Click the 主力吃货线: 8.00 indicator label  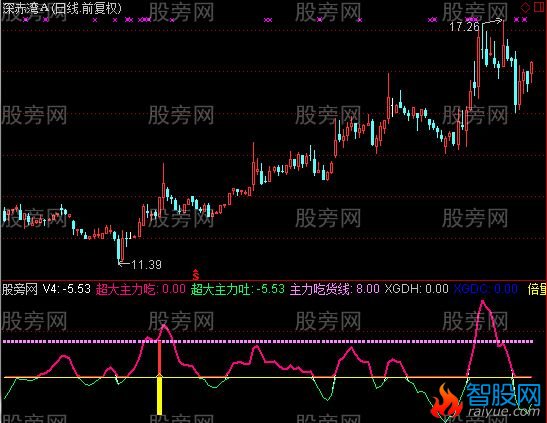click(x=335, y=289)
